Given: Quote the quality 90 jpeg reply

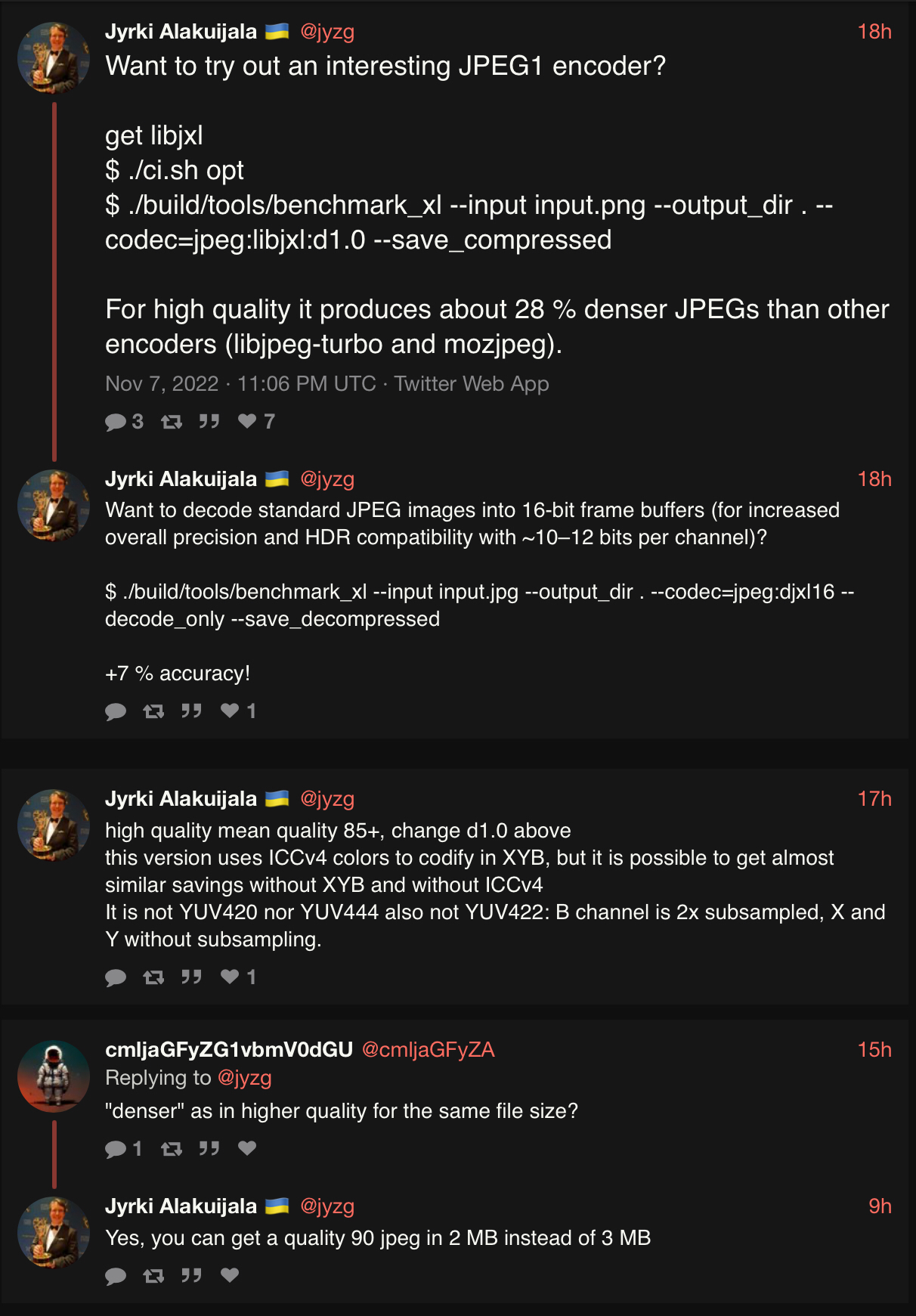Looking at the screenshot, I should tap(191, 1276).
